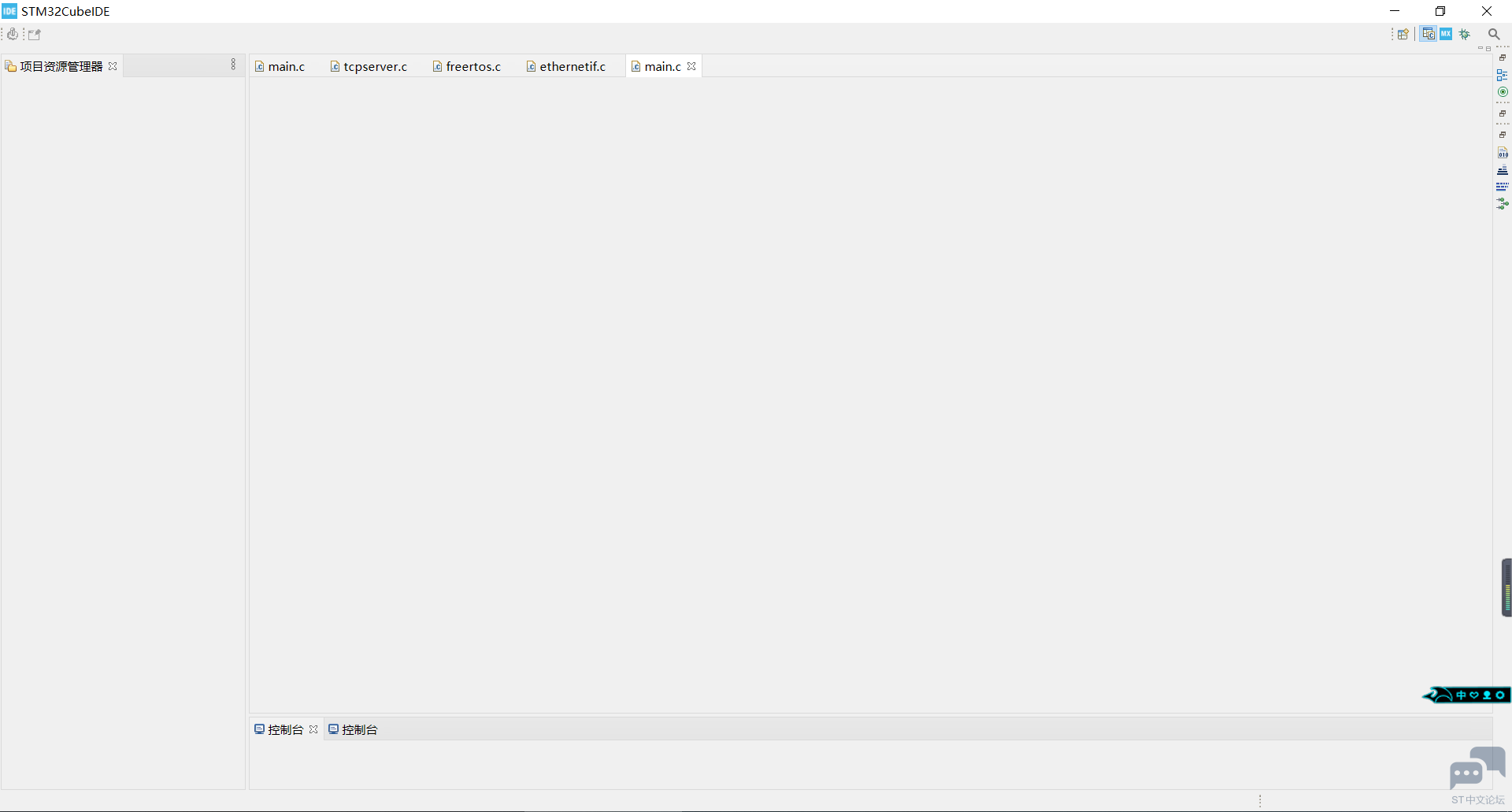Image resolution: width=1512 pixels, height=812 pixels.
Task: Open the Device Configuration Tool (MX) perspective
Action: coord(1446,34)
